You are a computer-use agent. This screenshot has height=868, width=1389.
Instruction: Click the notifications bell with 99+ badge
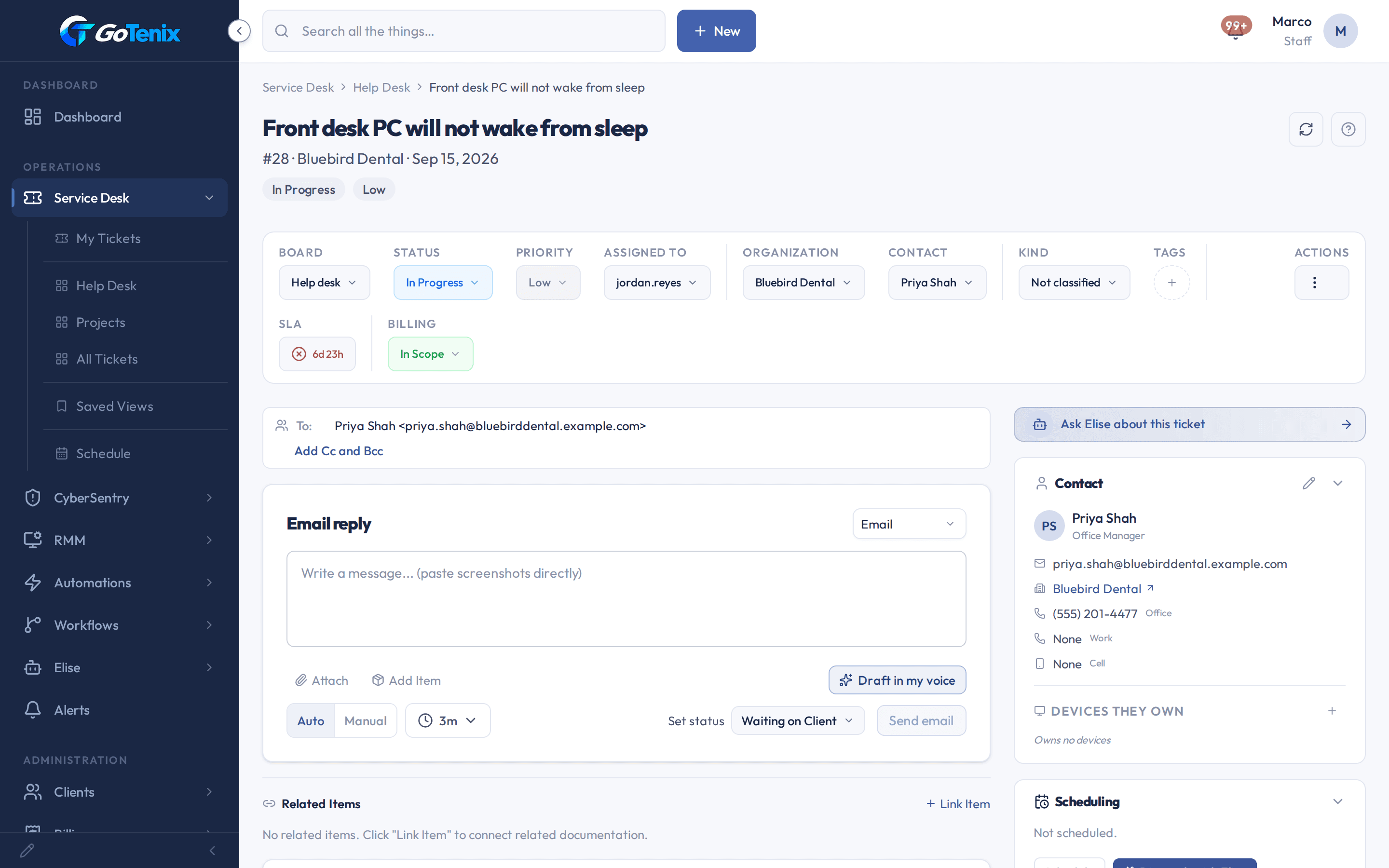click(x=1236, y=29)
